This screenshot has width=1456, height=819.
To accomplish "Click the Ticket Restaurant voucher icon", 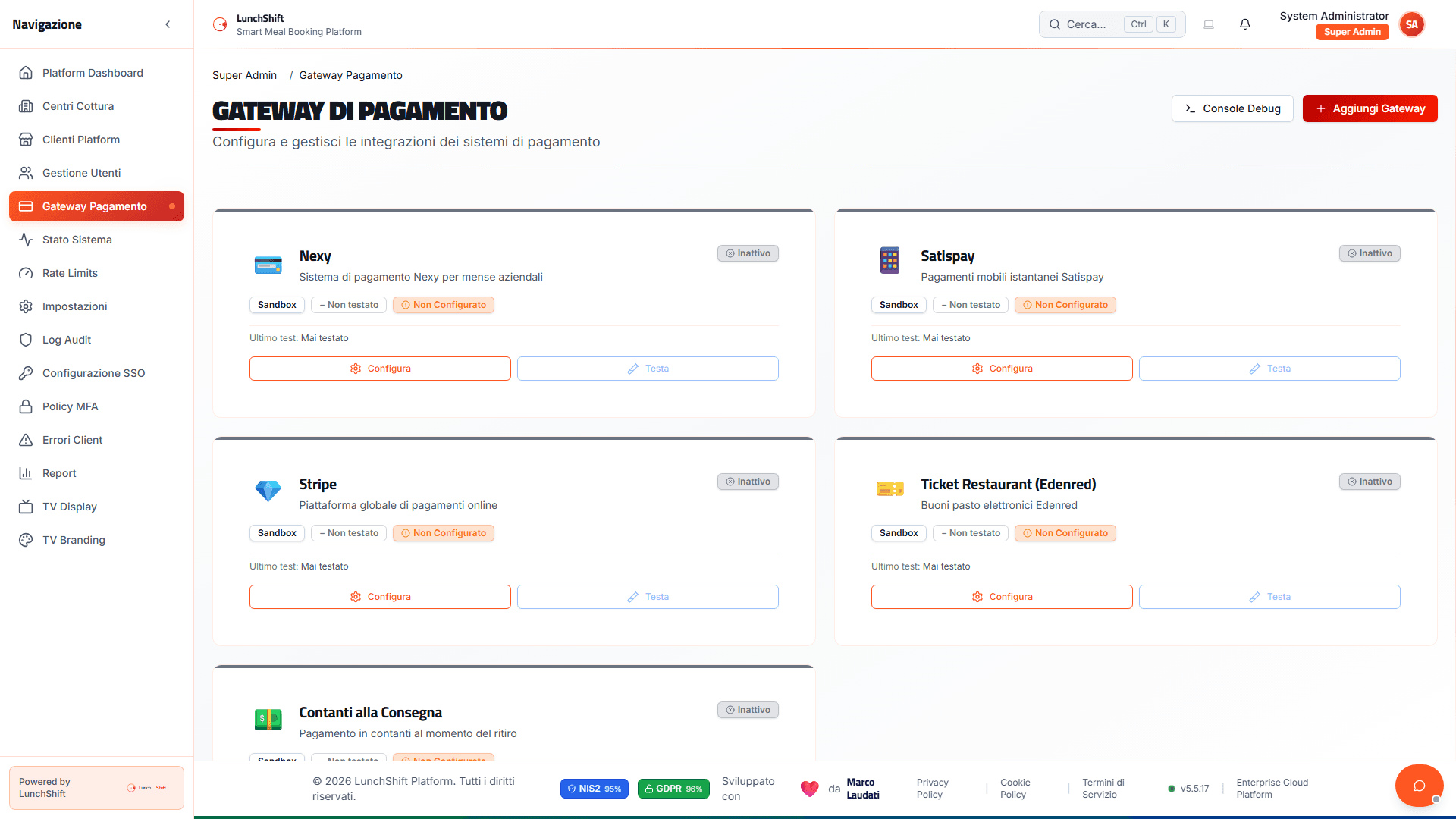I will pos(890,489).
